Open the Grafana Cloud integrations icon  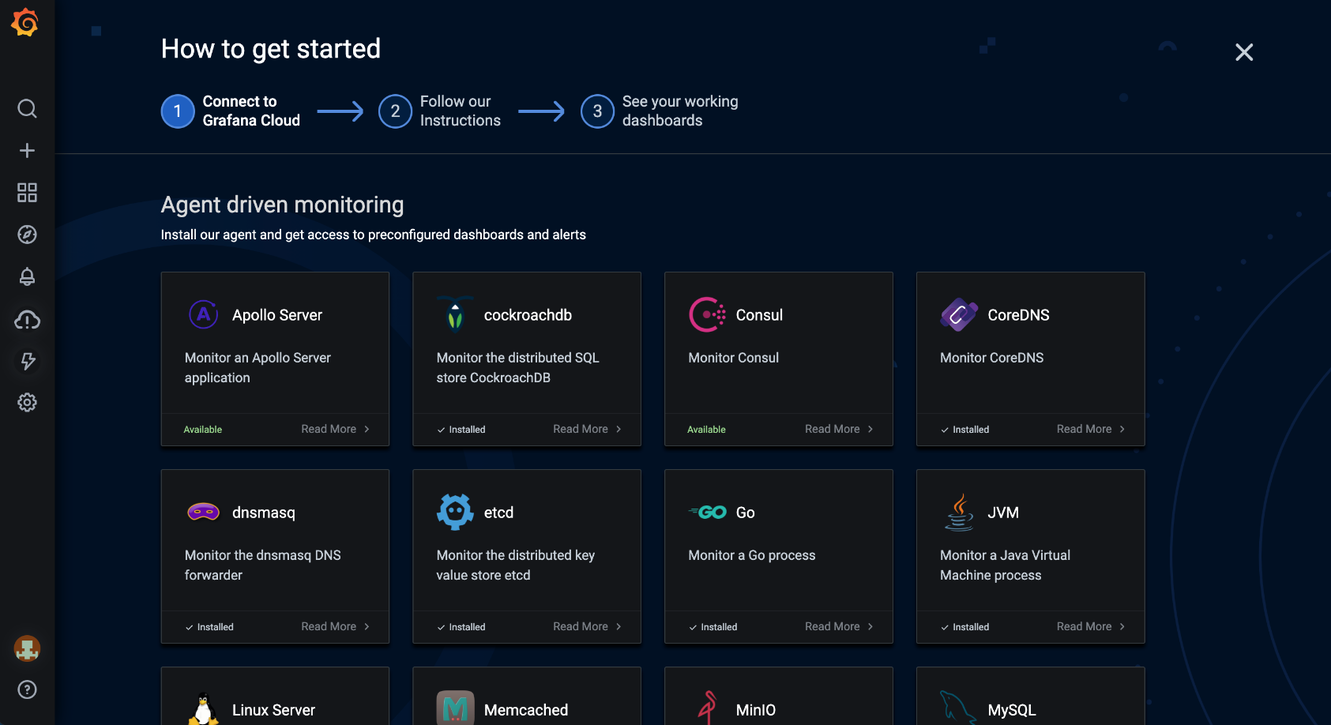point(27,319)
